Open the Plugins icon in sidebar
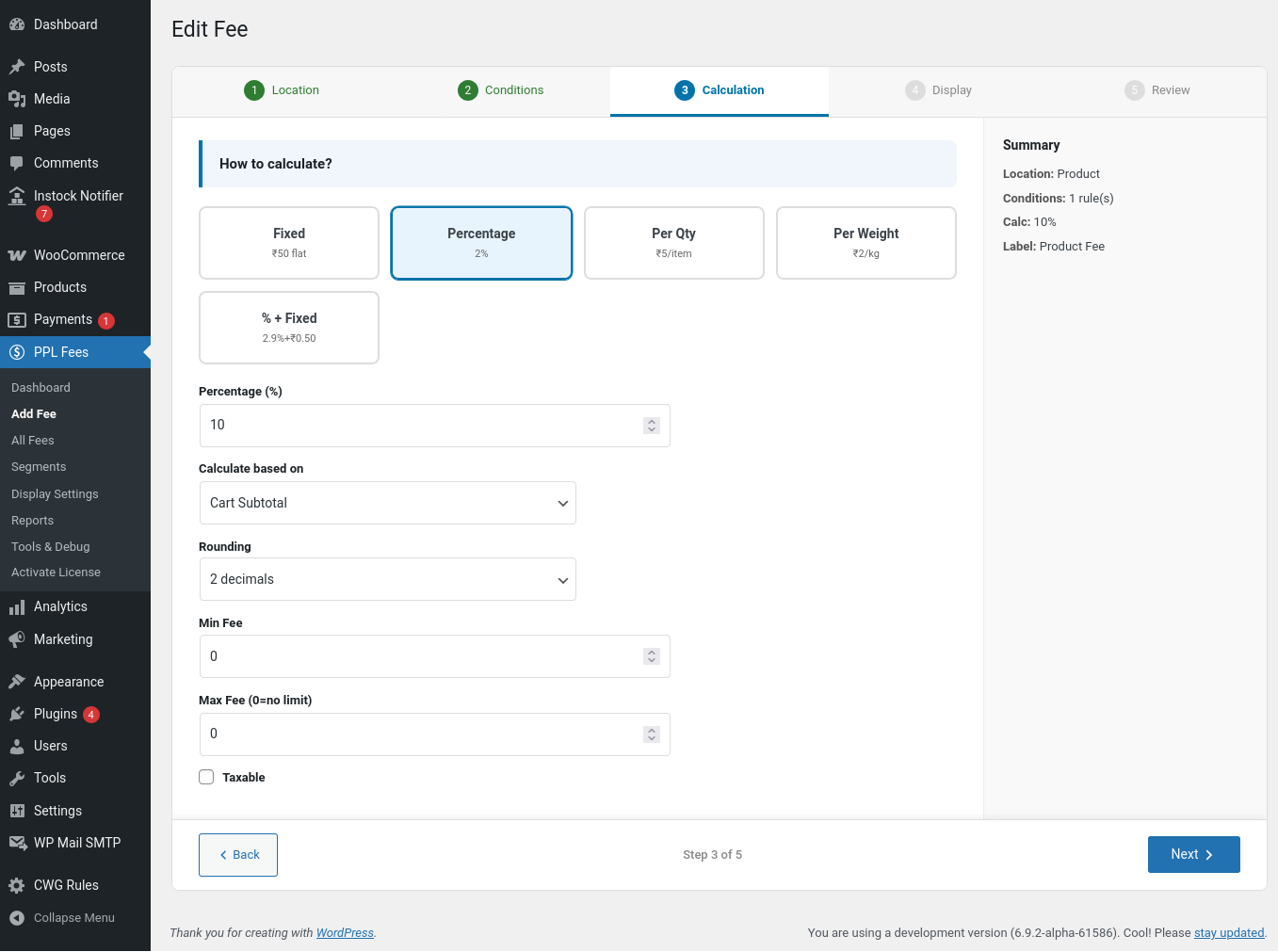Image resolution: width=1278 pixels, height=952 pixels. tap(17, 714)
